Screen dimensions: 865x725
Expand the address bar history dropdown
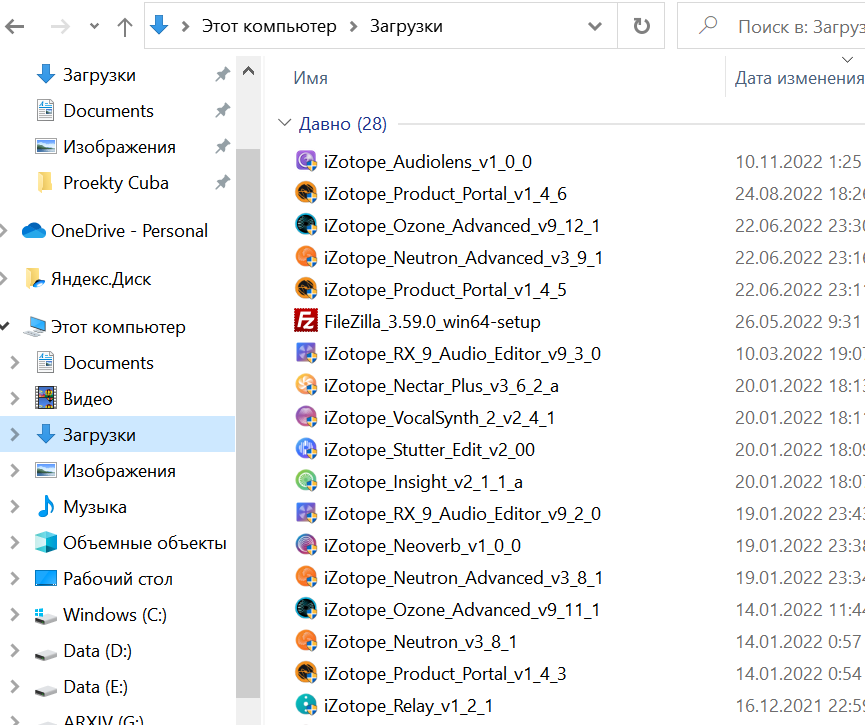595,26
